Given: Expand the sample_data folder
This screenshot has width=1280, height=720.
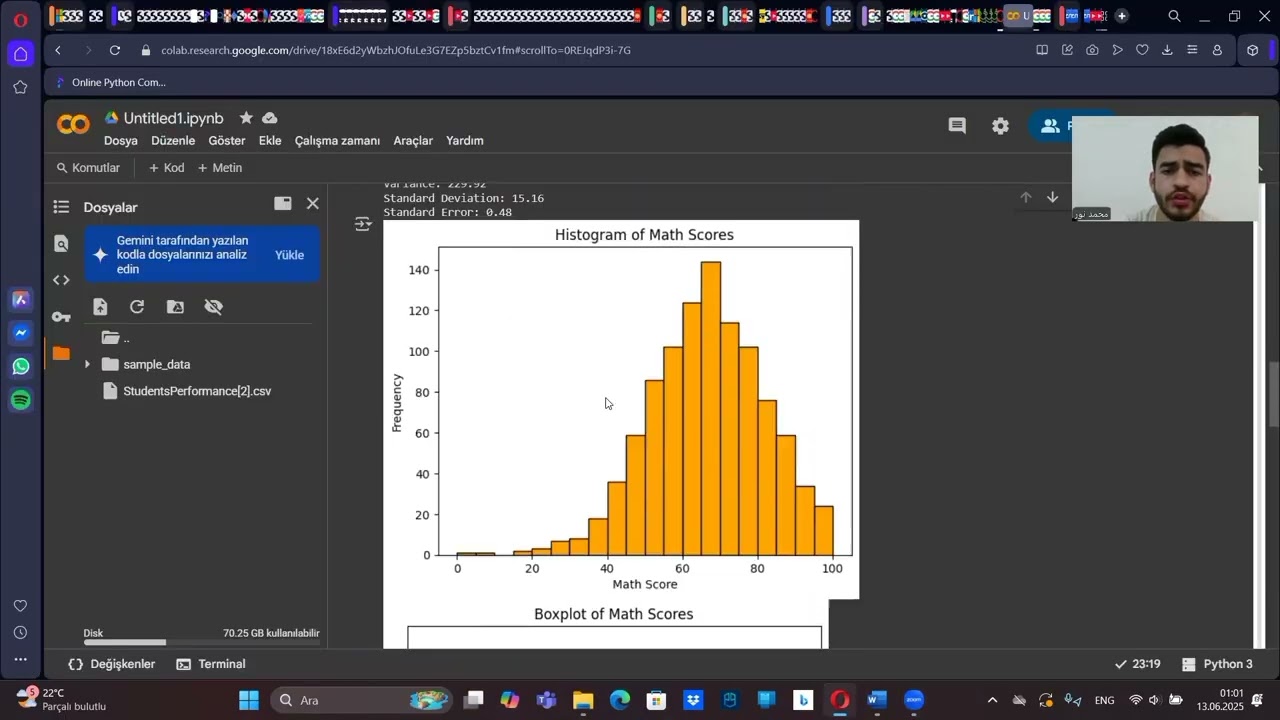Looking at the screenshot, I should tap(87, 364).
